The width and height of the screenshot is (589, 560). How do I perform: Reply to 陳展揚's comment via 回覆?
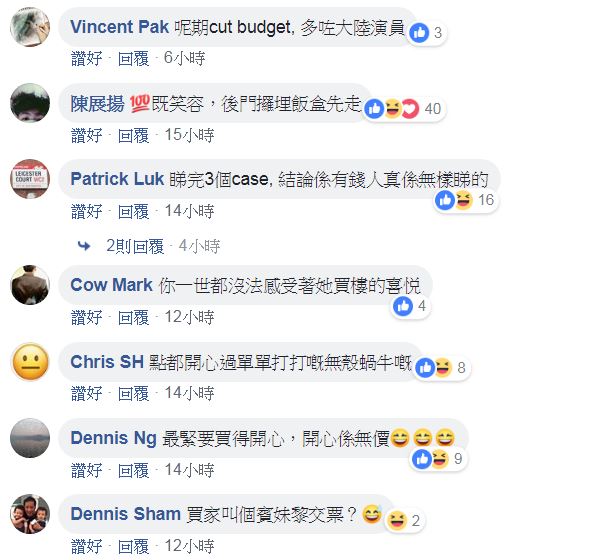[133, 135]
